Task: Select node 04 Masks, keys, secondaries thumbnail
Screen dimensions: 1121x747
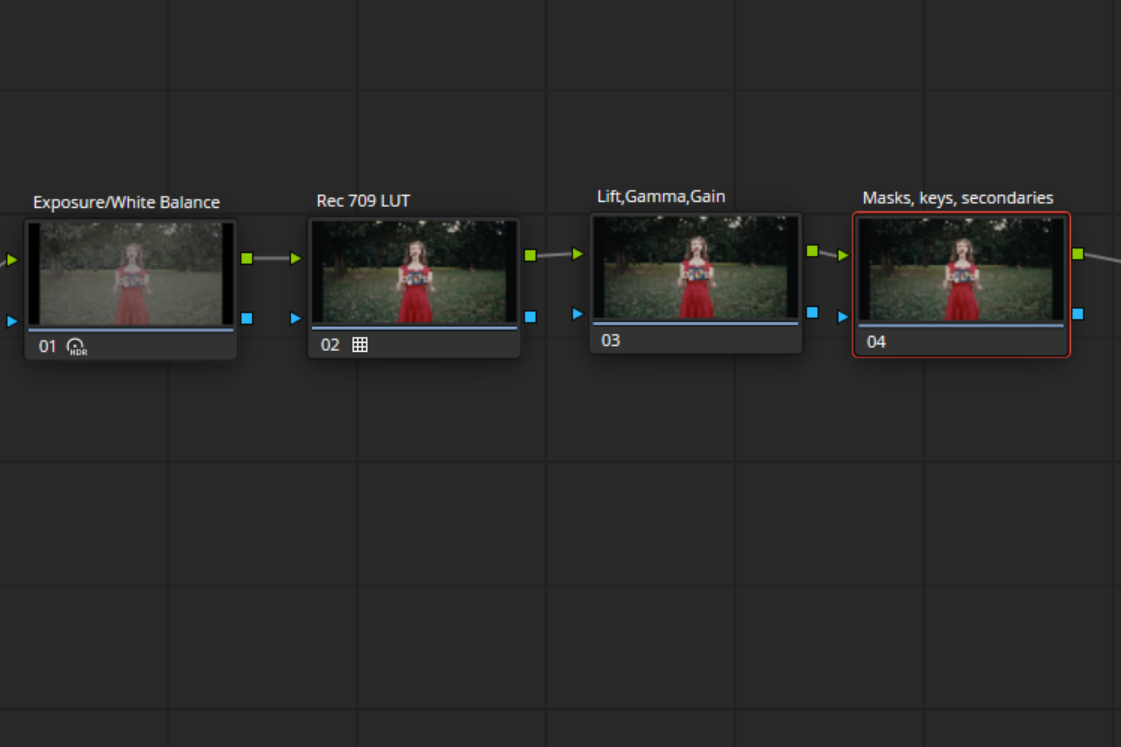Action: (x=961, y=269)
